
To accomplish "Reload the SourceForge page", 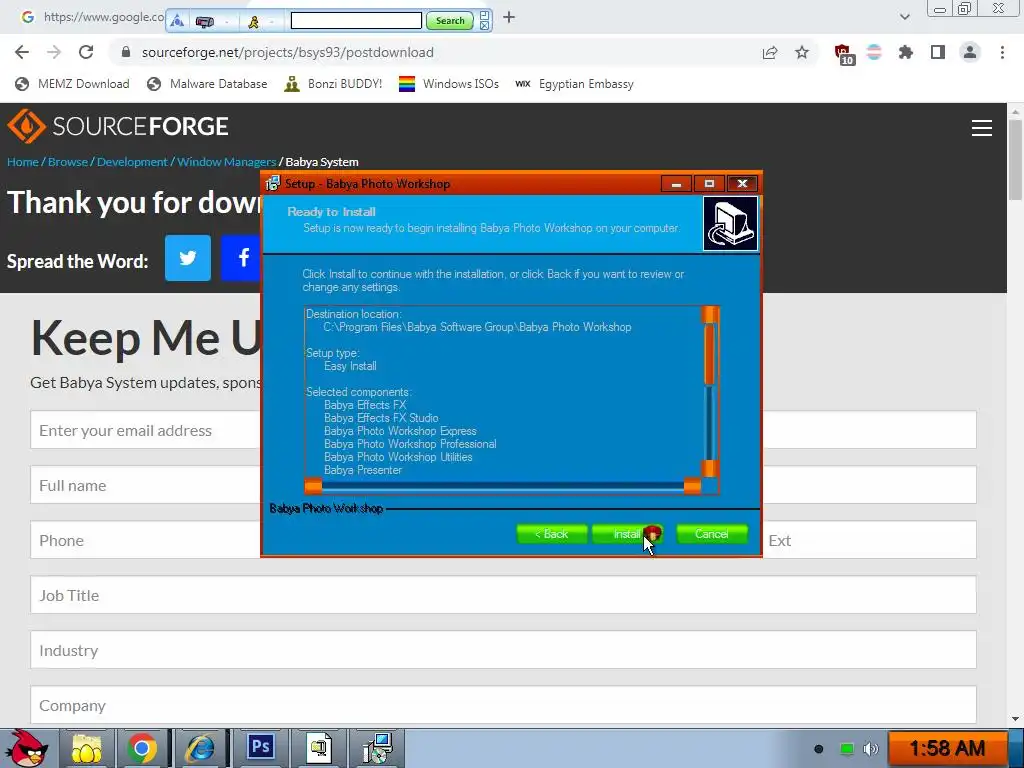I will (86, 52).
